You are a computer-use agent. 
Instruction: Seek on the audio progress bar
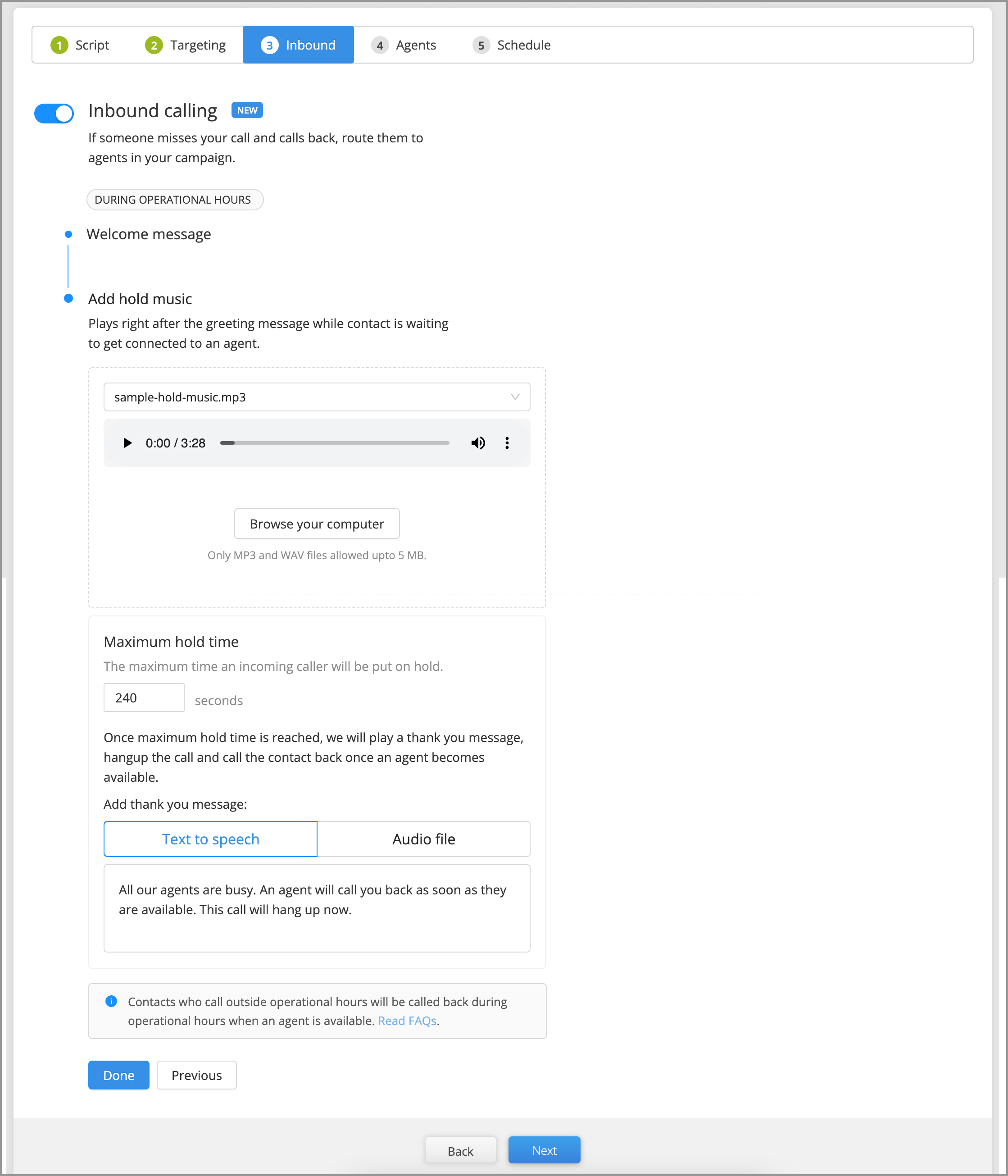(x=335, y=443)
